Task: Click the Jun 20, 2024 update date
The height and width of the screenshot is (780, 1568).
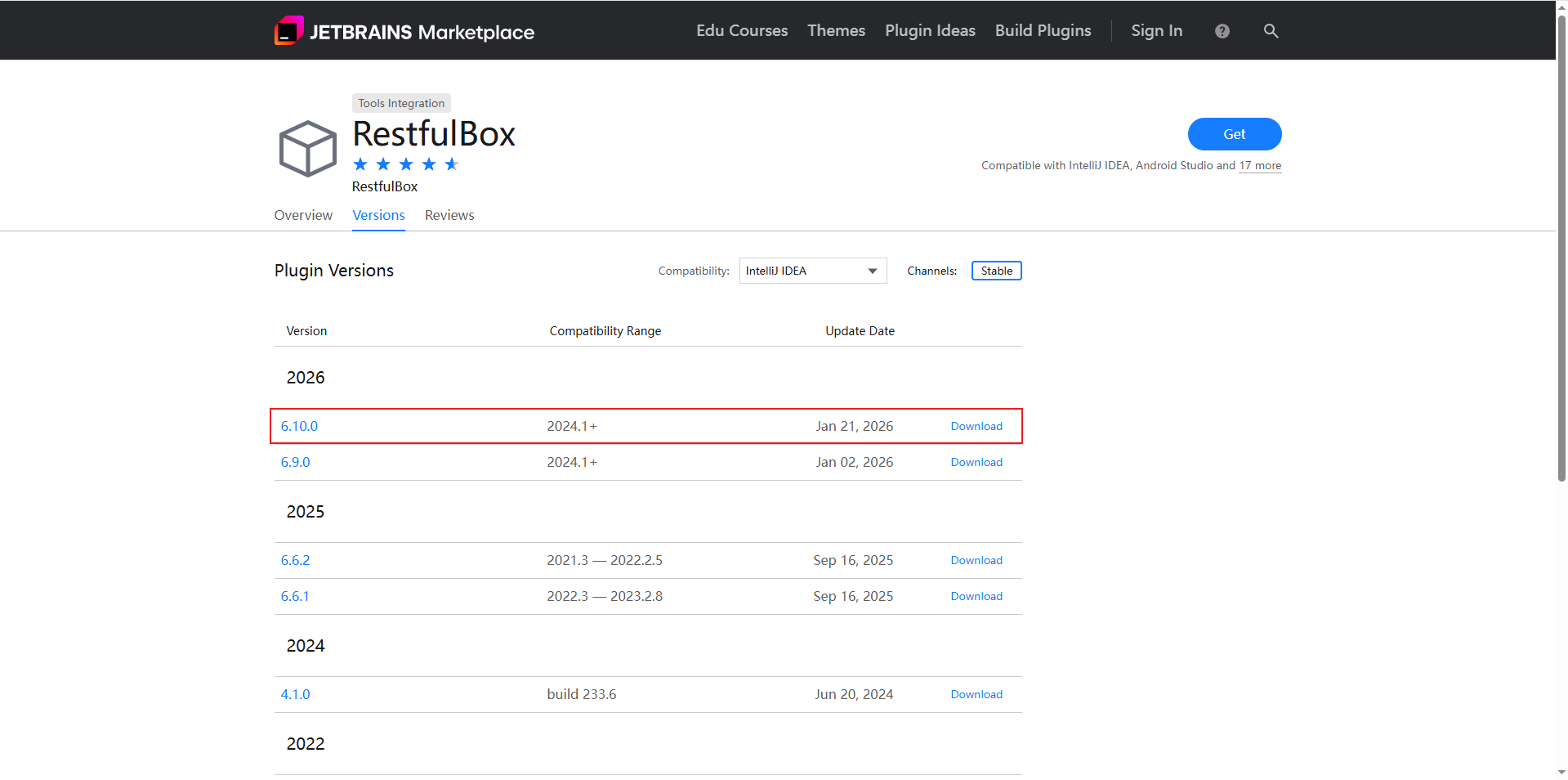Action: 854,694
